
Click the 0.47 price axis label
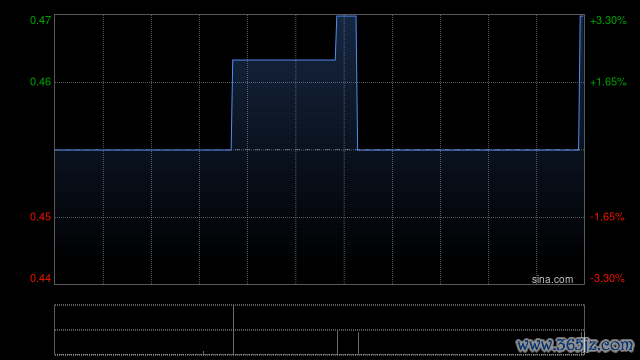click(x=40, y=20)
